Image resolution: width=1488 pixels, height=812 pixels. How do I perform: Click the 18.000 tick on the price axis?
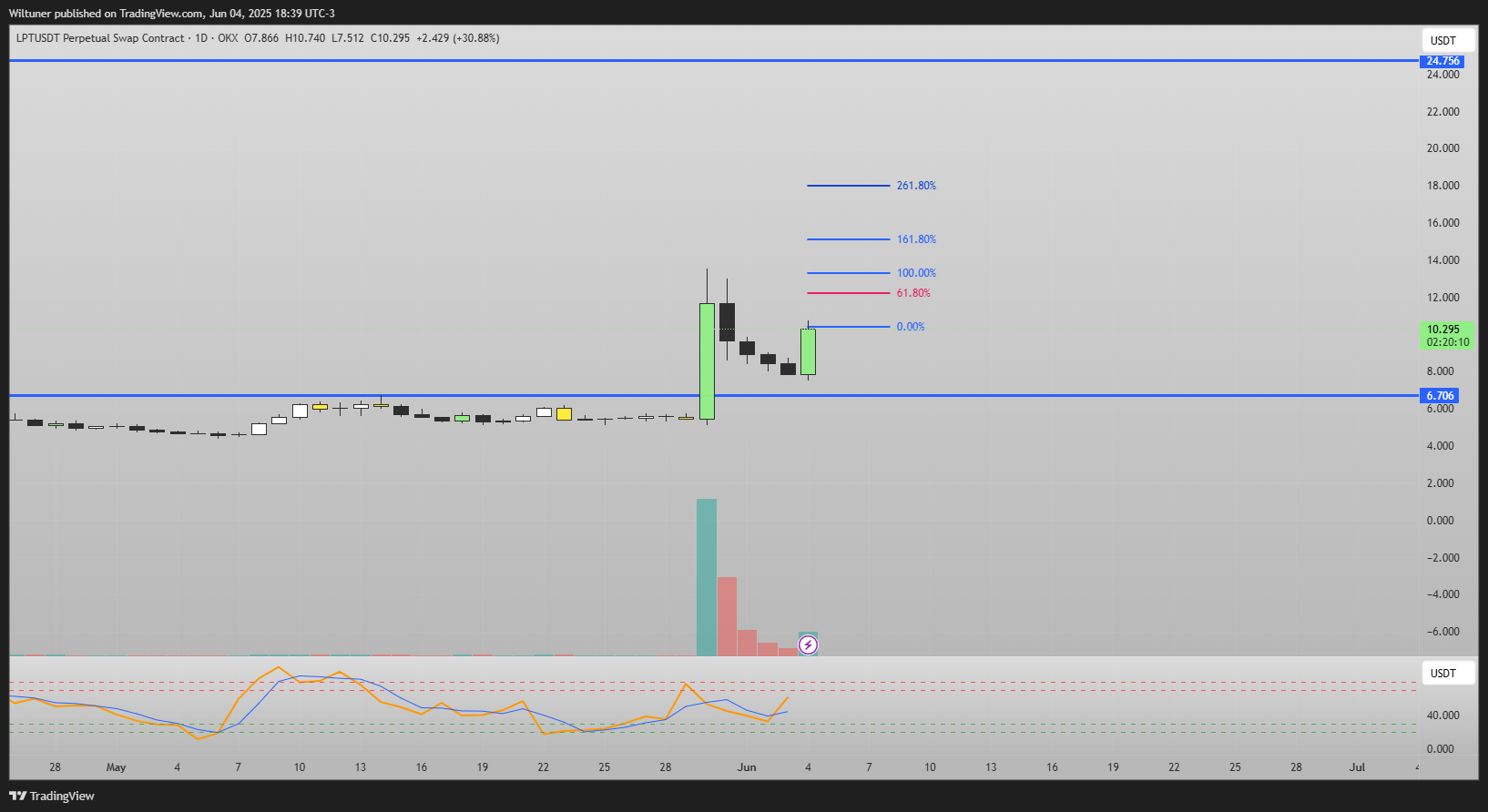coord(1442,186)
